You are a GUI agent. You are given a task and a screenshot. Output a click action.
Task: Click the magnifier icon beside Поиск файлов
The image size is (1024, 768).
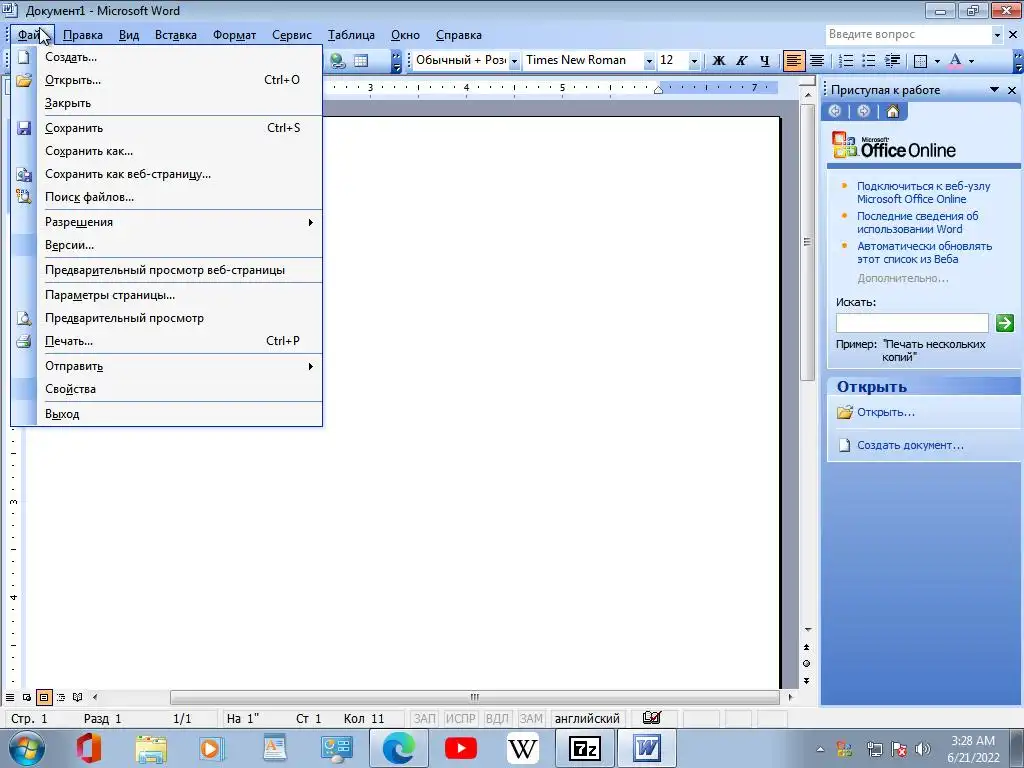click(24, 197)
